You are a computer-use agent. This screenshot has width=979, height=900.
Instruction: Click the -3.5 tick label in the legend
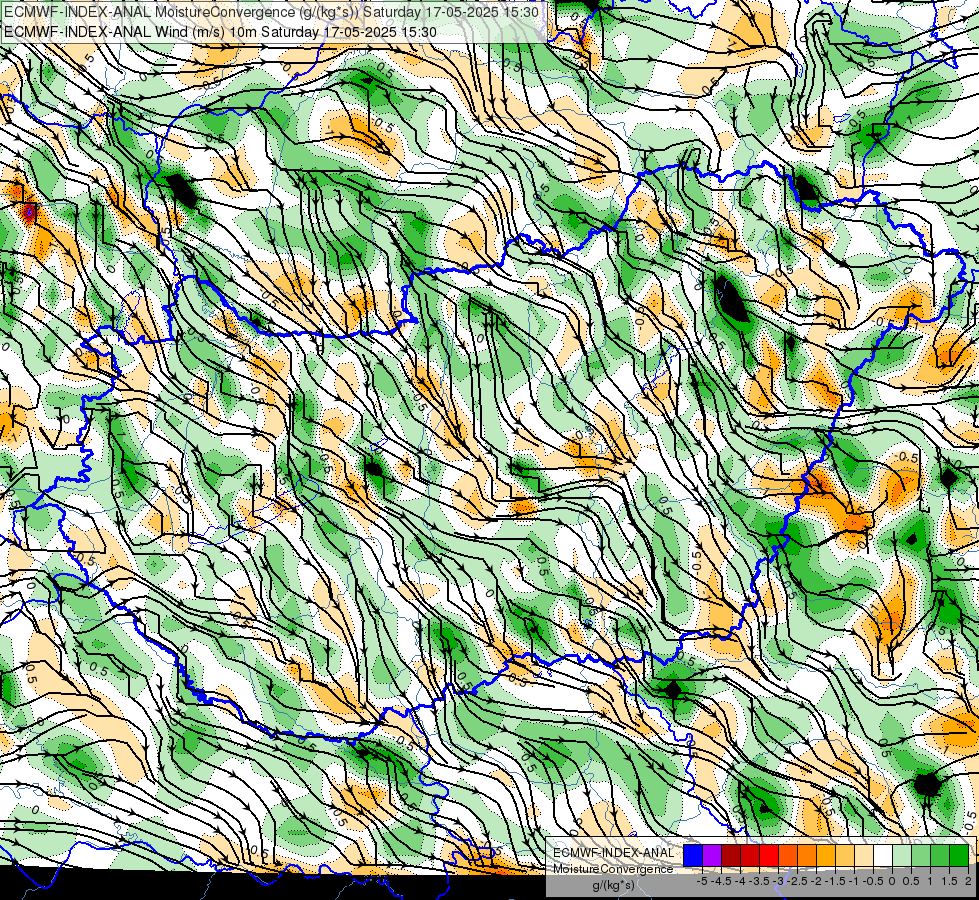point(759,881)
